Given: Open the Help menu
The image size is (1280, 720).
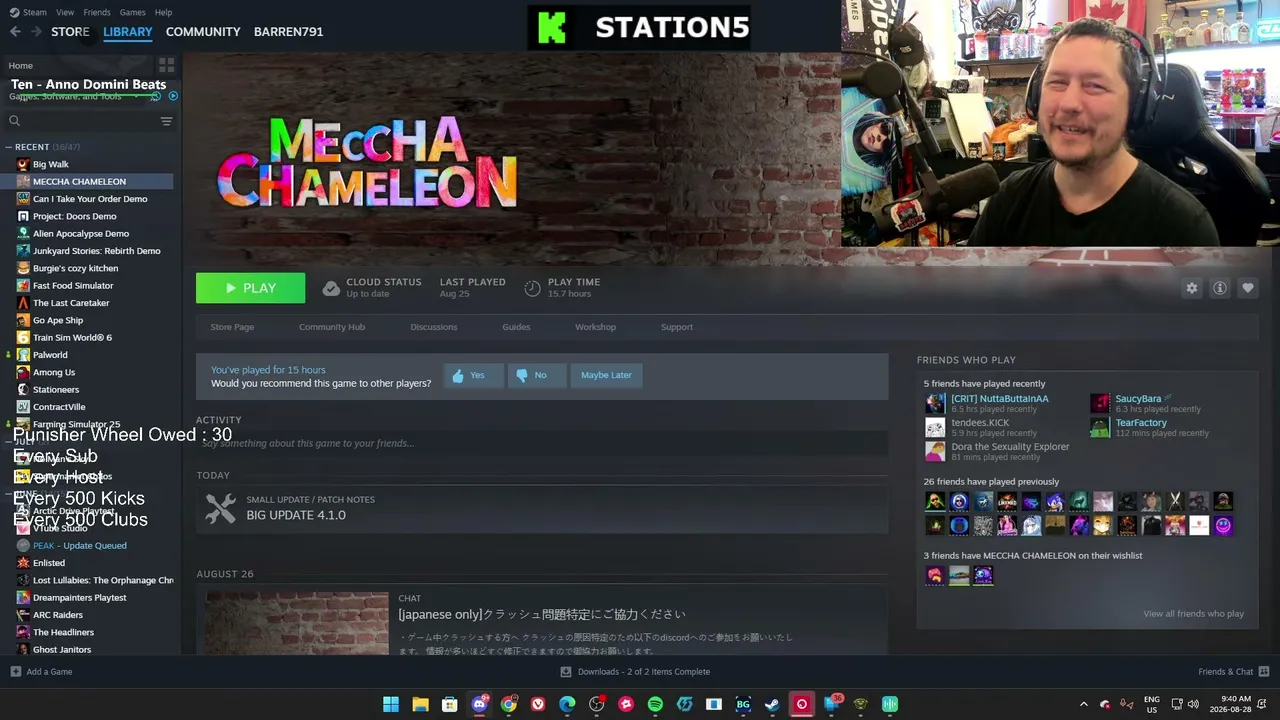Looking at the screenshot, I should (x=163, y=12).
